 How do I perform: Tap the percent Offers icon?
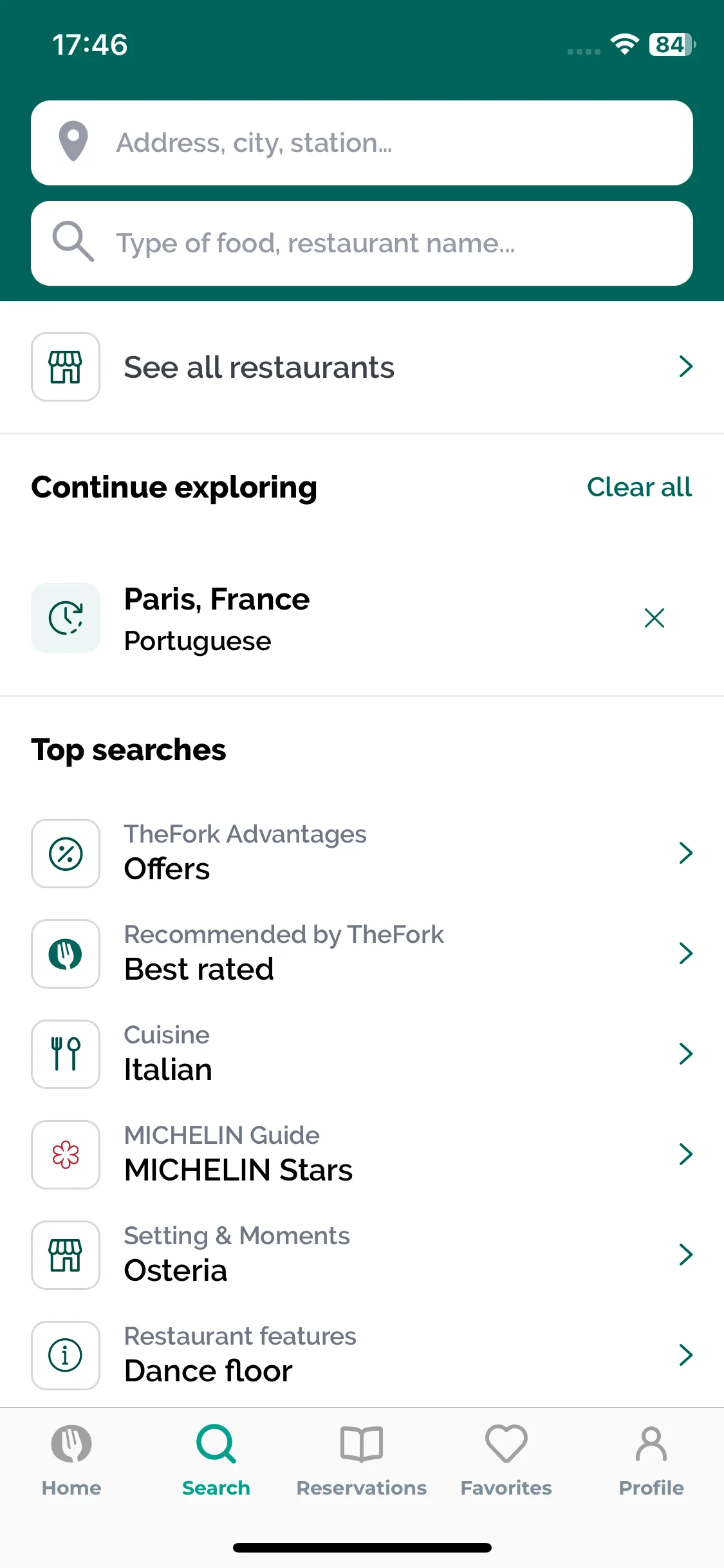point(66,854)
